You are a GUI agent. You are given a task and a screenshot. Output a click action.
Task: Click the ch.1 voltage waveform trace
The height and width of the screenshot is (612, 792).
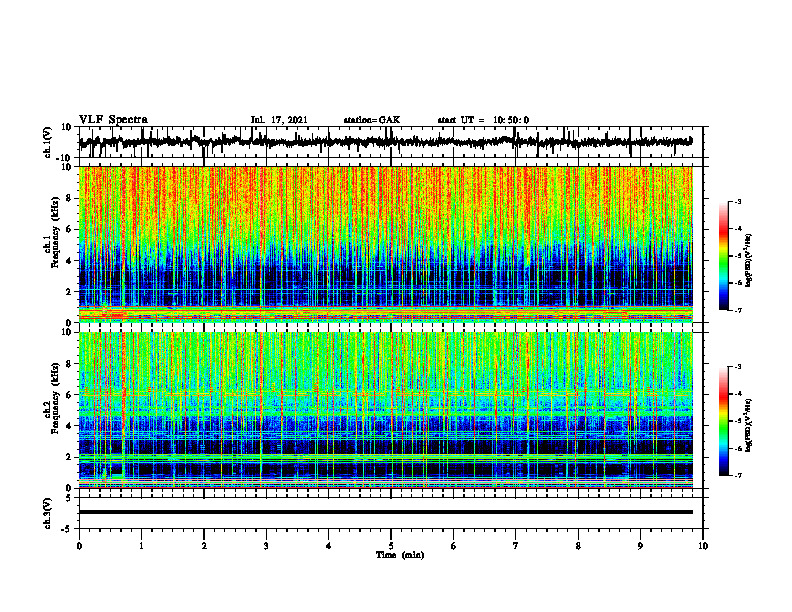(385, 141)
